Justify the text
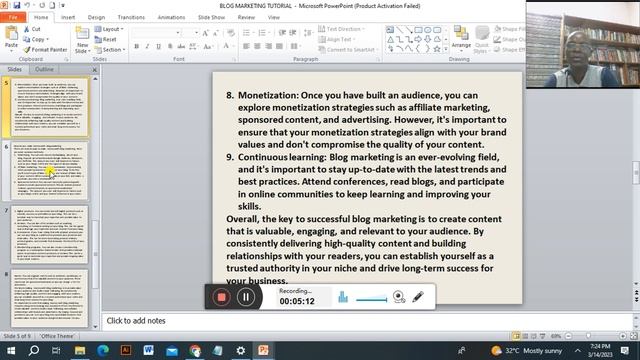 coord(279,46)
